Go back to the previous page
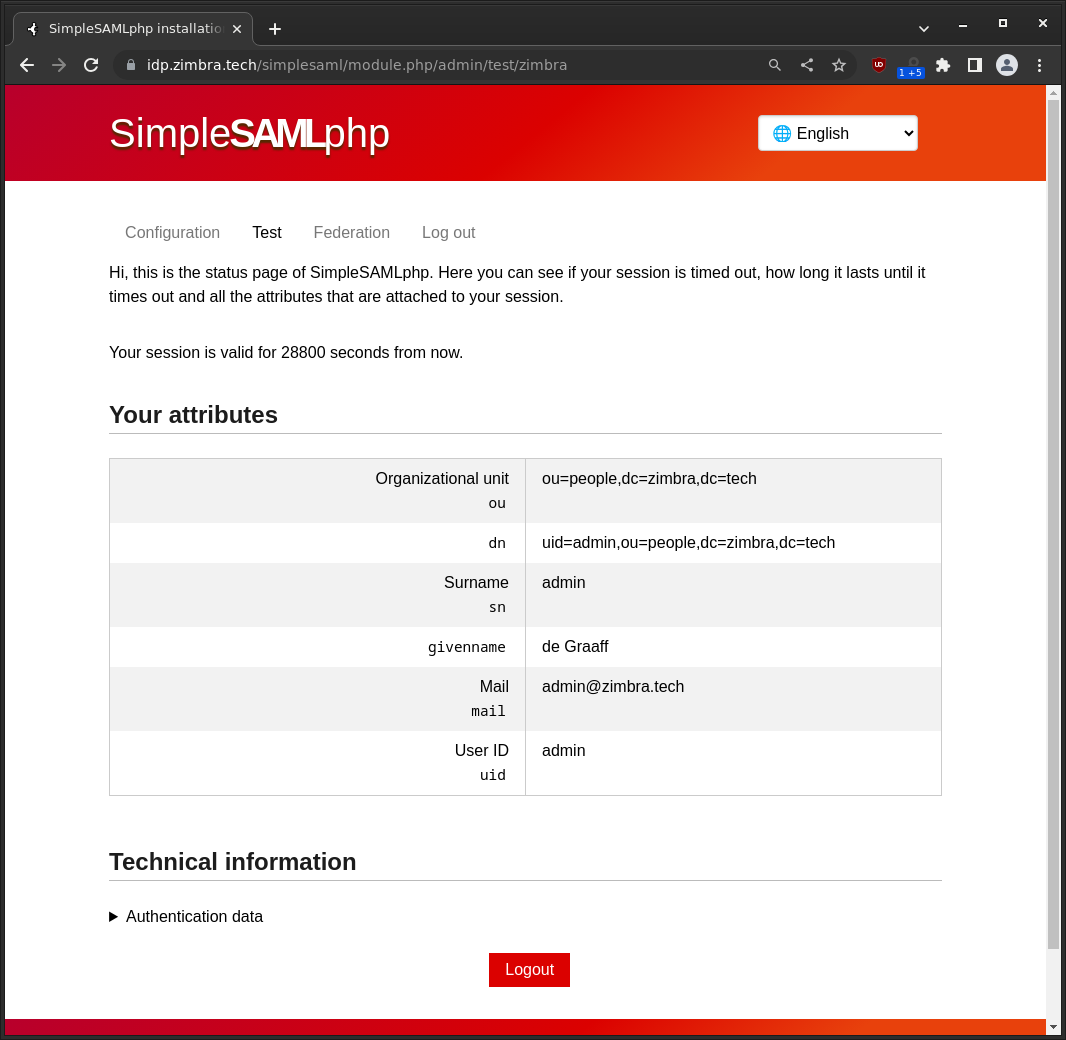Image resolution: width=1066 pixels, height=1040 pixels. coord(27,65)
